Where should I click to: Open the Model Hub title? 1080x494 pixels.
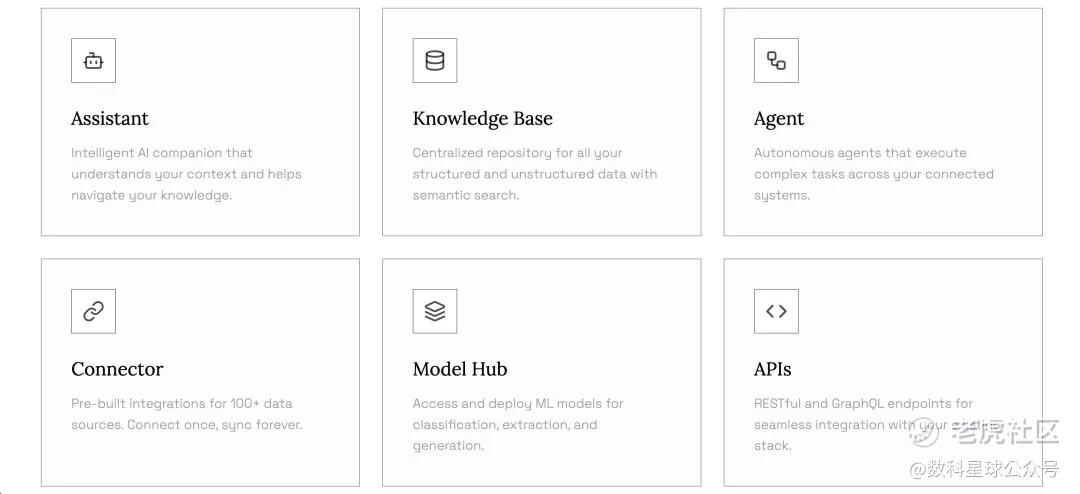click(460, 369)
